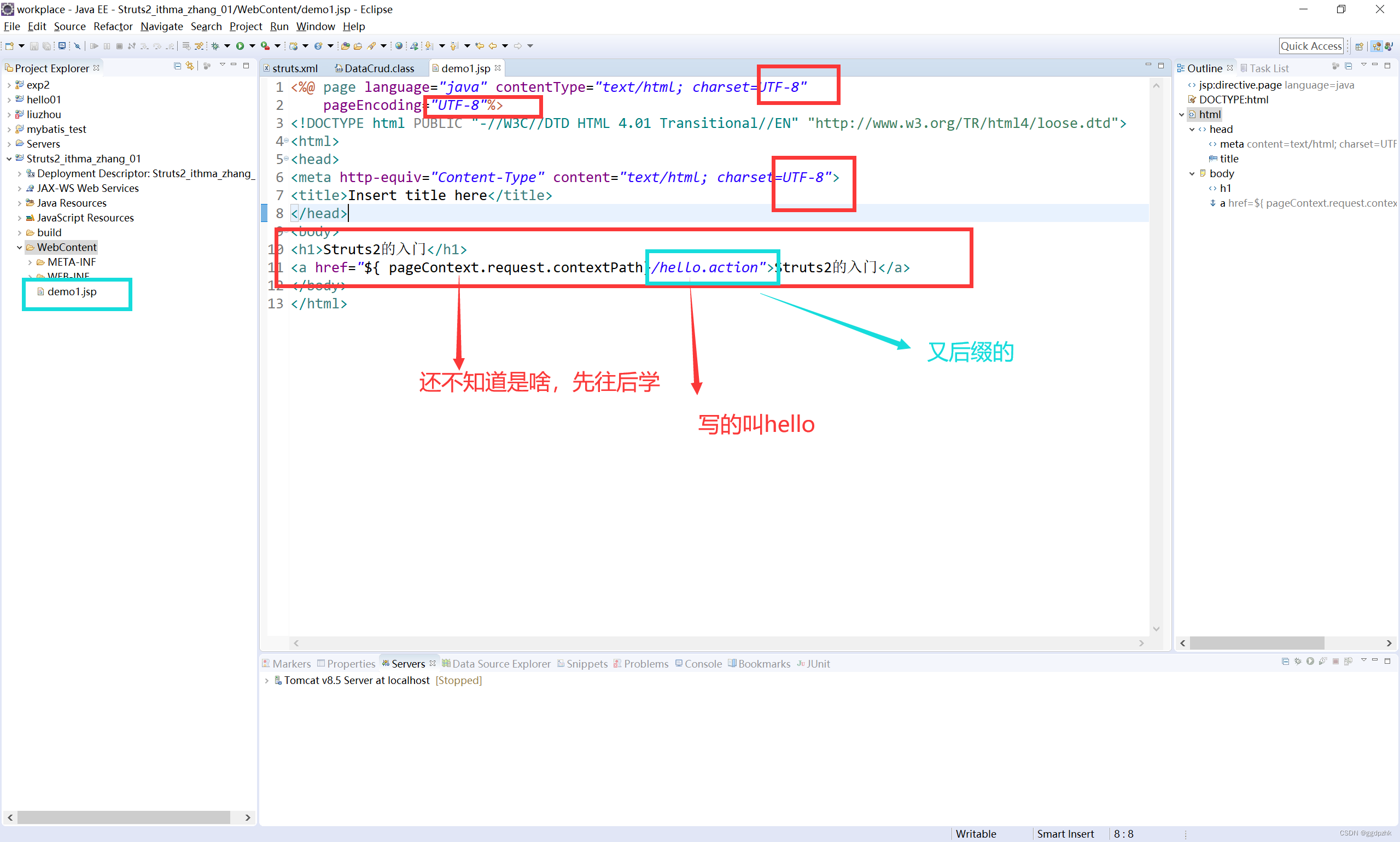Open Project Explorer view menu triangle
1400x842 pixels.
(x=222, y=65)
